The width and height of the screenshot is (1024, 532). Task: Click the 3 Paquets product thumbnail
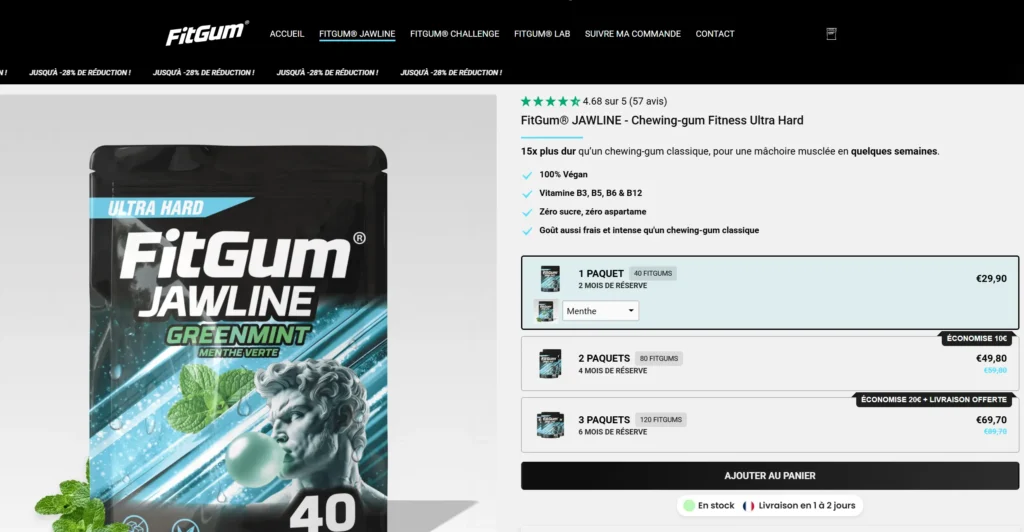550,425
